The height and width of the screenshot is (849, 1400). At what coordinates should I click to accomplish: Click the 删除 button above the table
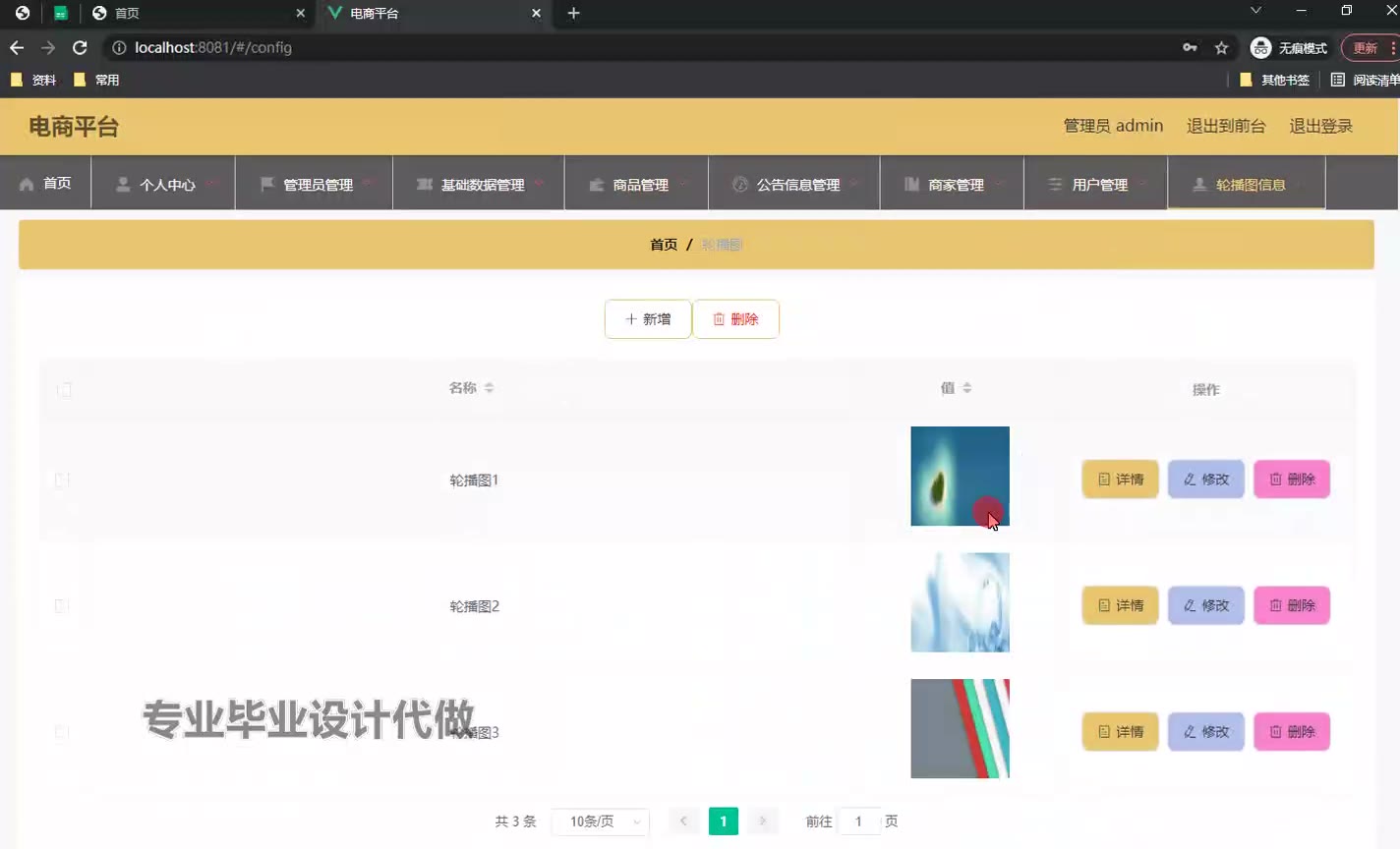pos(735,319)
